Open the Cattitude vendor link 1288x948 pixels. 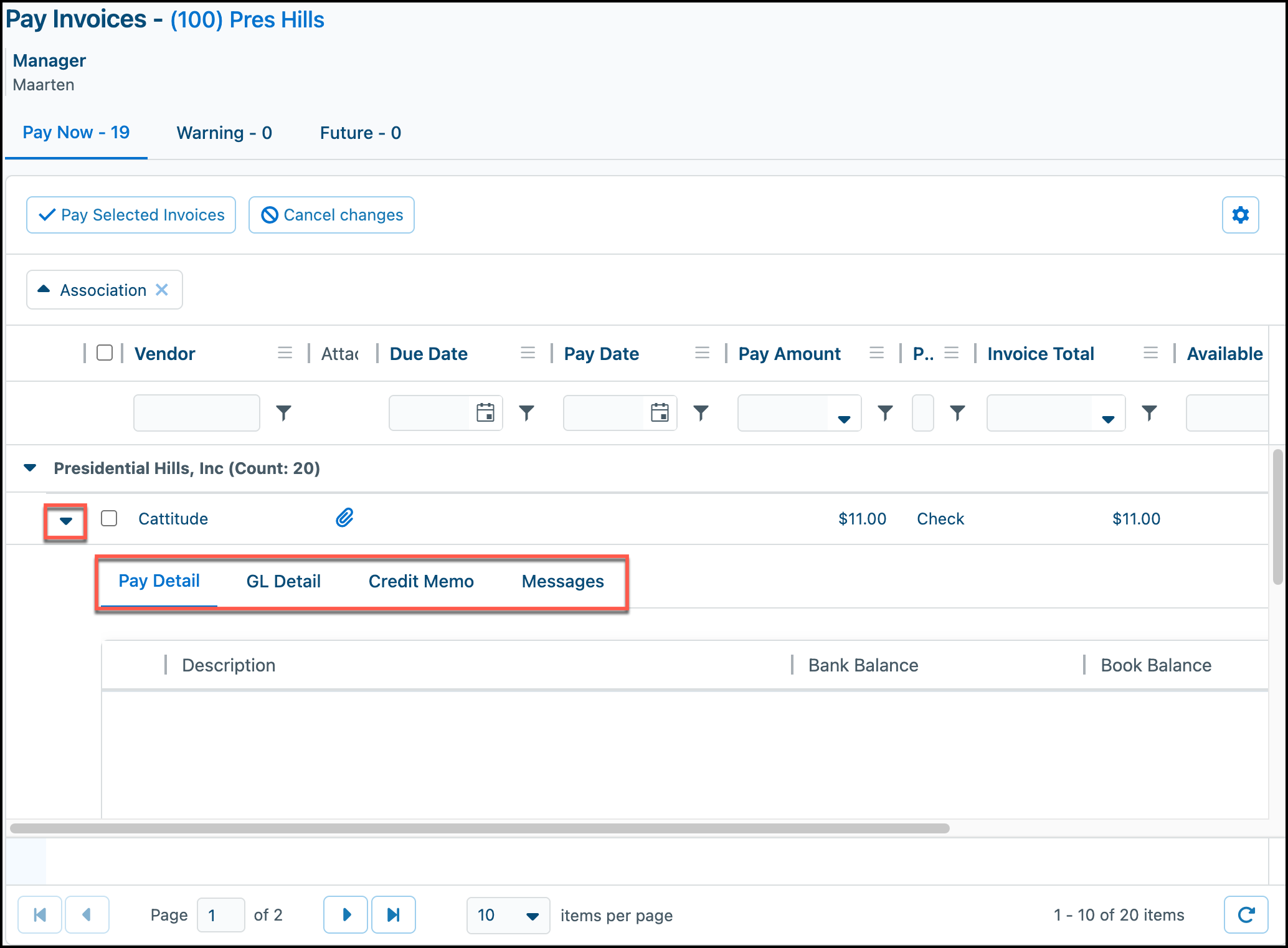tap(173, 518)
